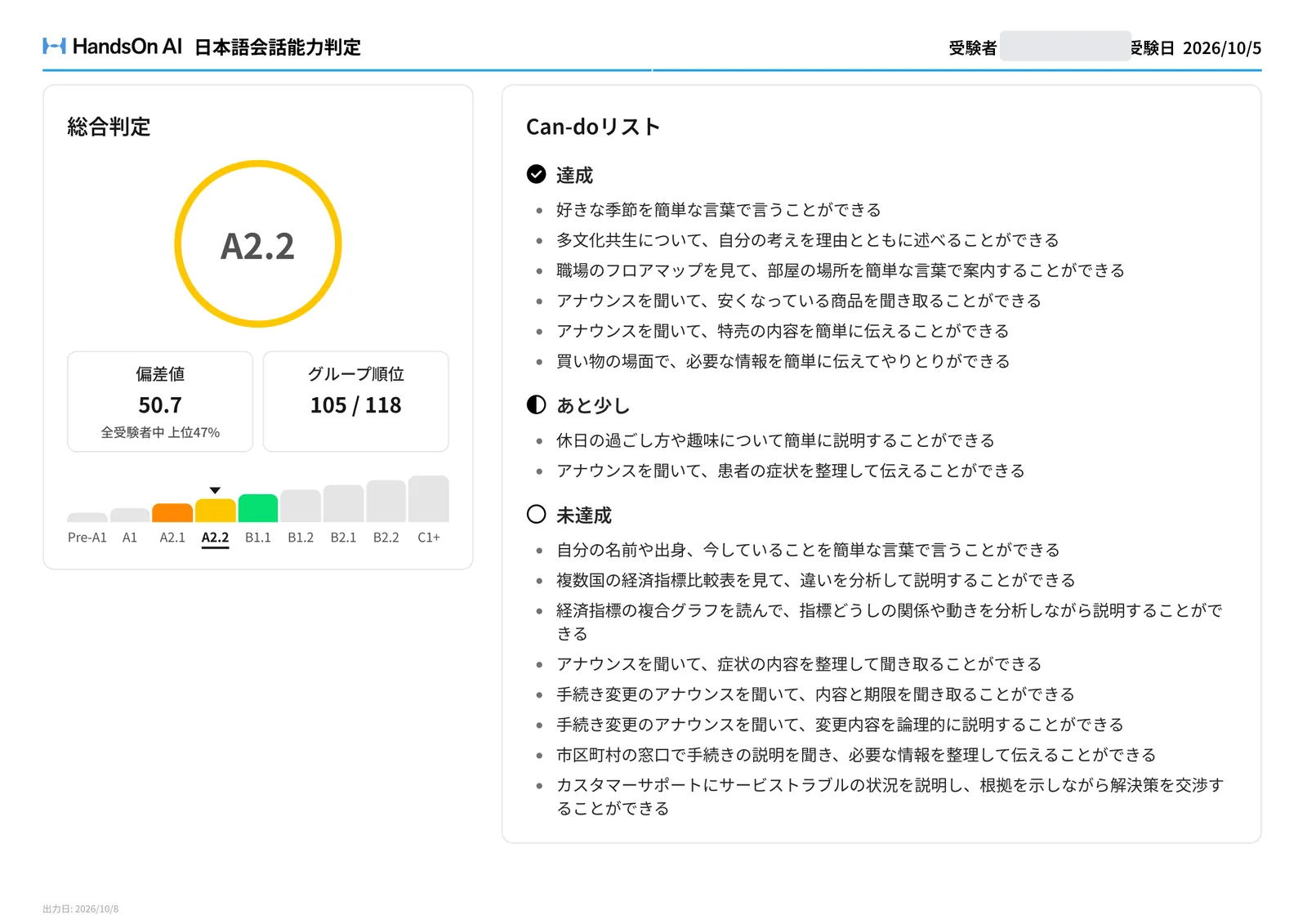Click 患者の症状を整理して伝える item
Viewport: 1307px width, 924px height.
pos(791,471)
